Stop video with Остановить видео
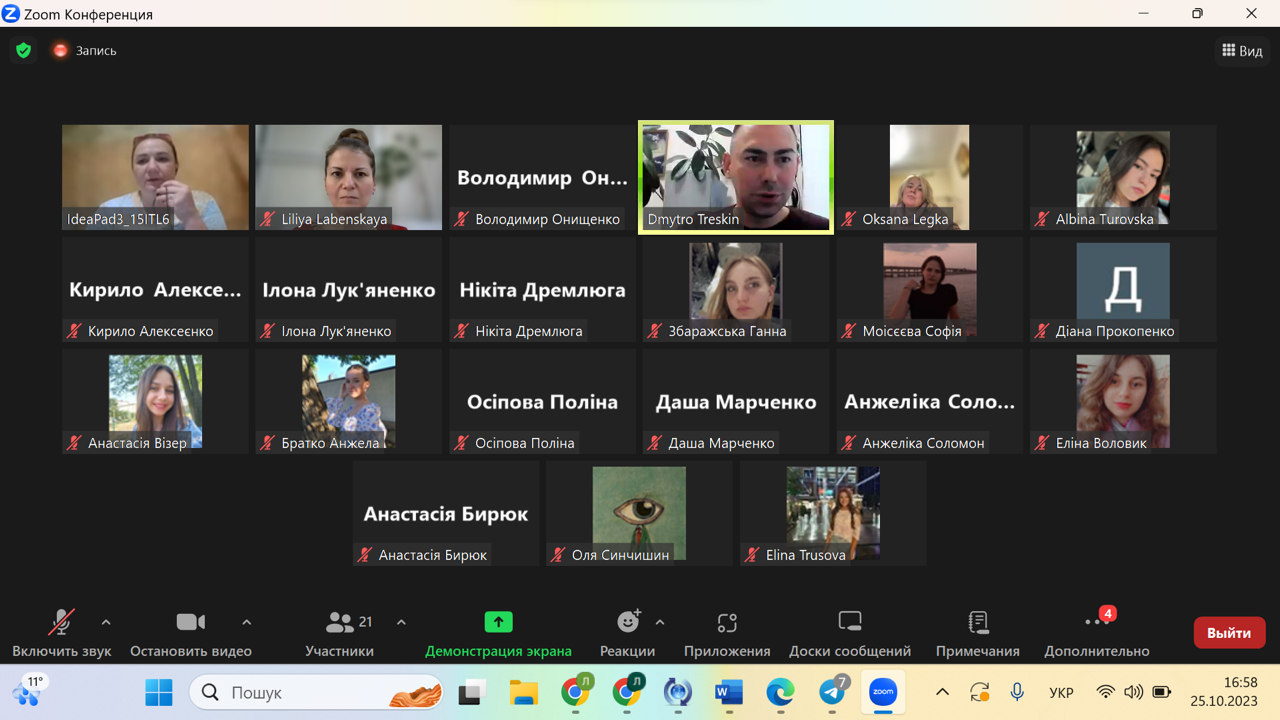This screenshot has height=720, width=1280. point(191,634)
